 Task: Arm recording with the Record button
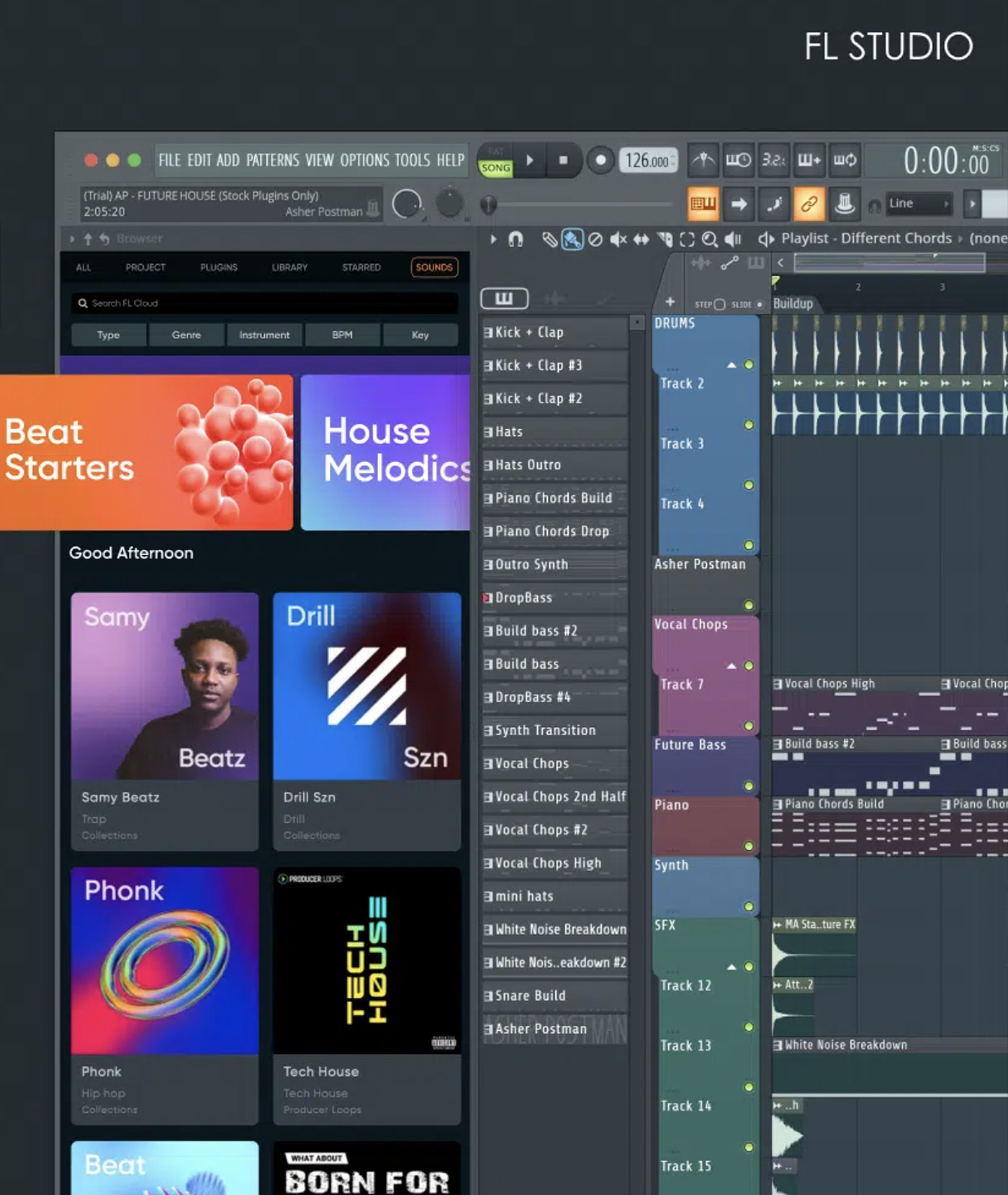pos(600,160)
